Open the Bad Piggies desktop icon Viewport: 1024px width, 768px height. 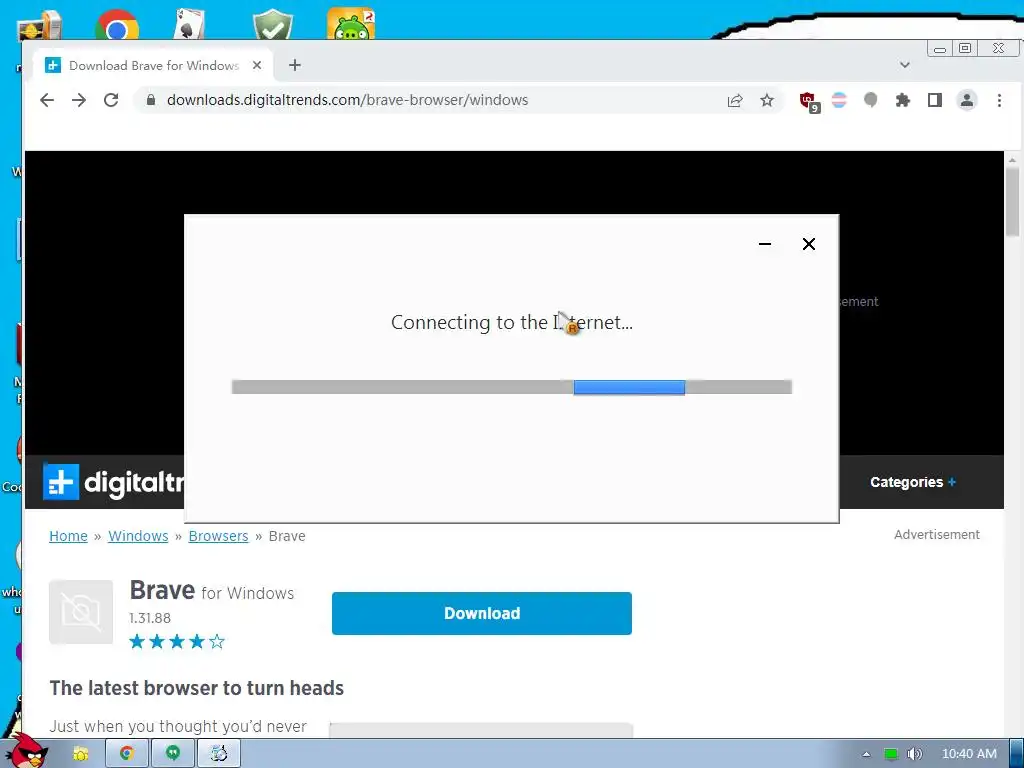coord(351,24)
